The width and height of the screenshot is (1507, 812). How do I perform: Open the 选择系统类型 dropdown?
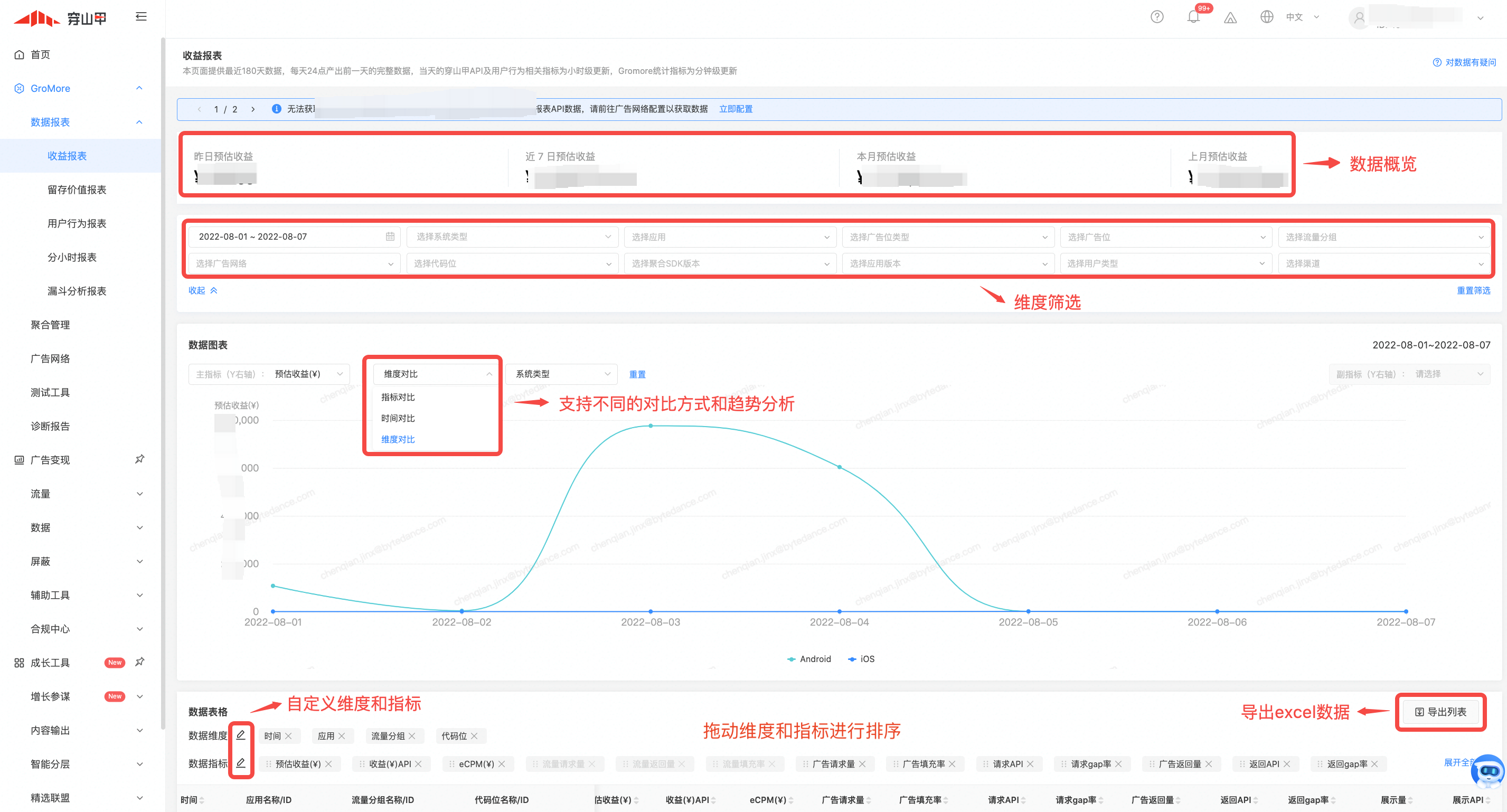[512, 237]
